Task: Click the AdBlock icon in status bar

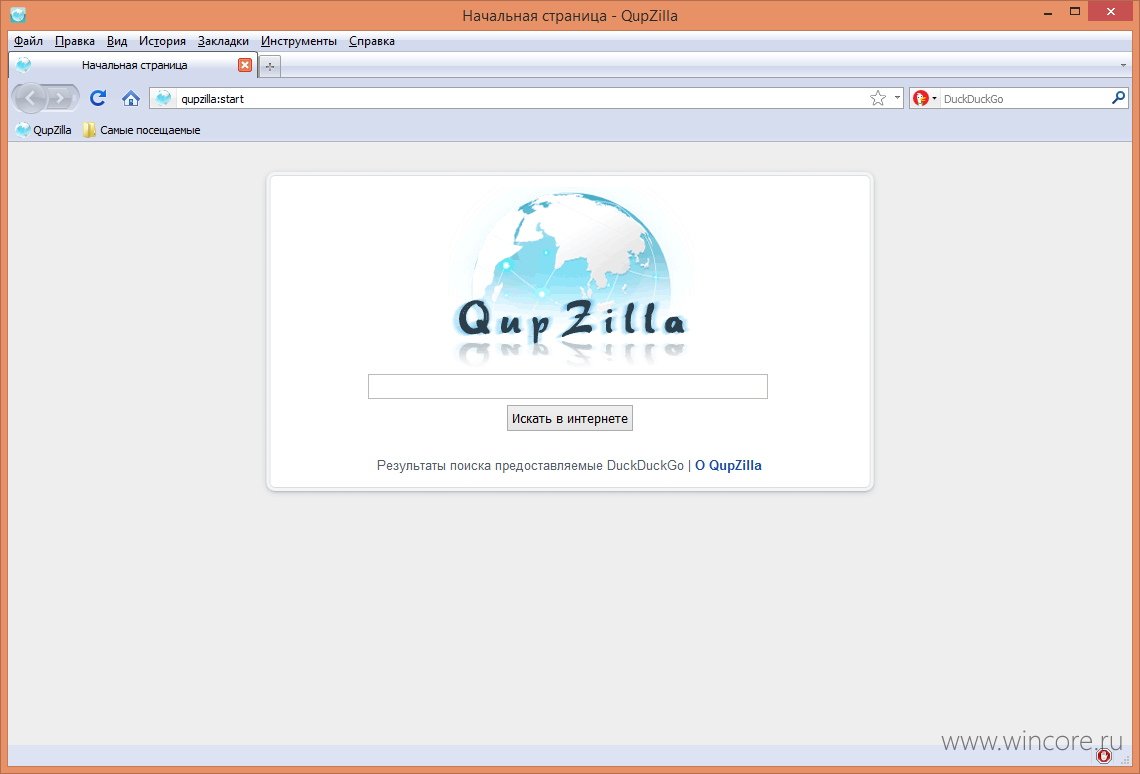Action: pos(1104,756)
